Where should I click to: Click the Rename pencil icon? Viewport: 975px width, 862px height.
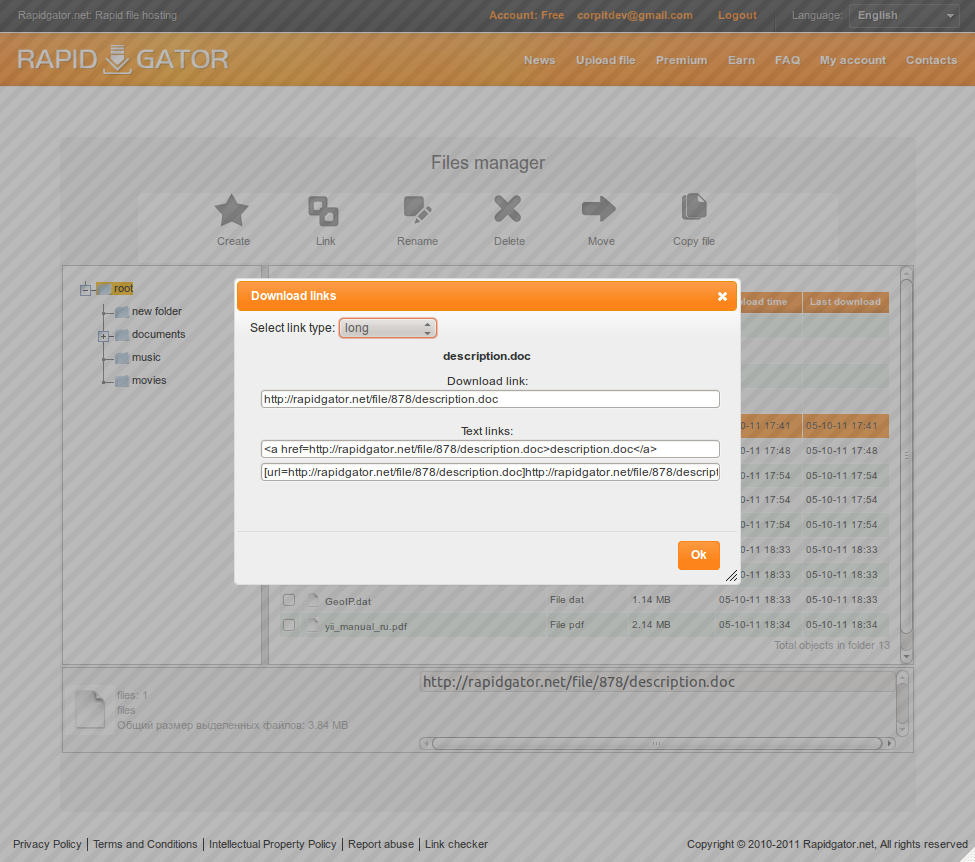click(x=417, y=210)
